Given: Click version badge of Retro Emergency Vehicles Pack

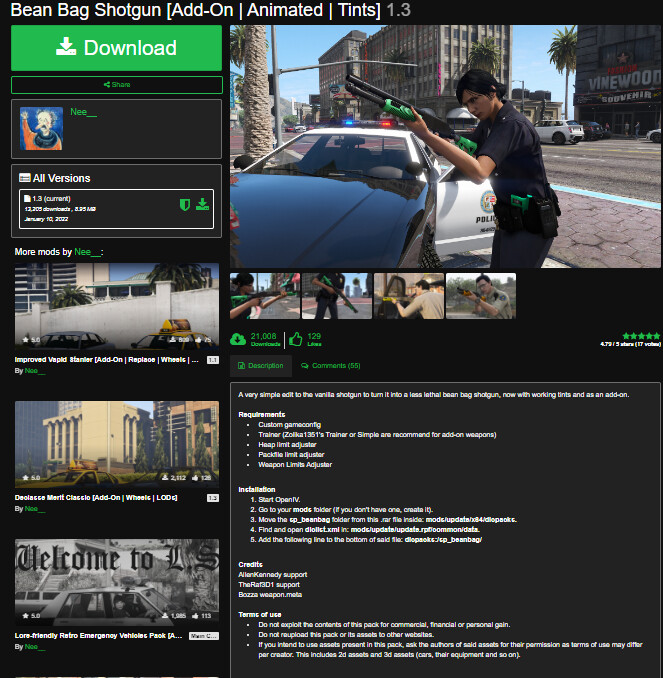Looking at the screenshot, I should coord(204,636).
